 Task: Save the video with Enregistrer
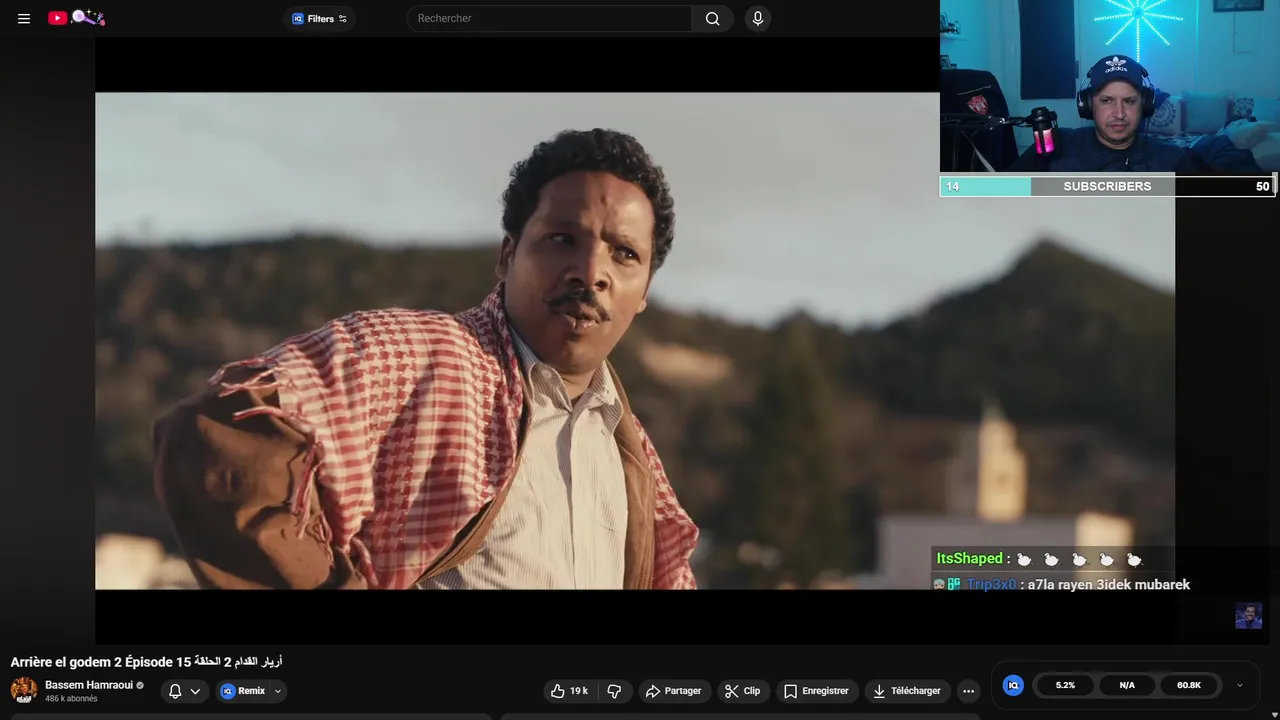click(816, 691)
